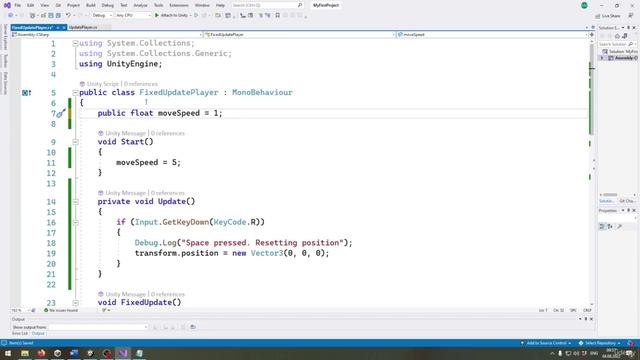The image size is (640, 360).
Task: Click the pin icon on FixedUpdatePlayer.cs tab
Action: point(58,27)
